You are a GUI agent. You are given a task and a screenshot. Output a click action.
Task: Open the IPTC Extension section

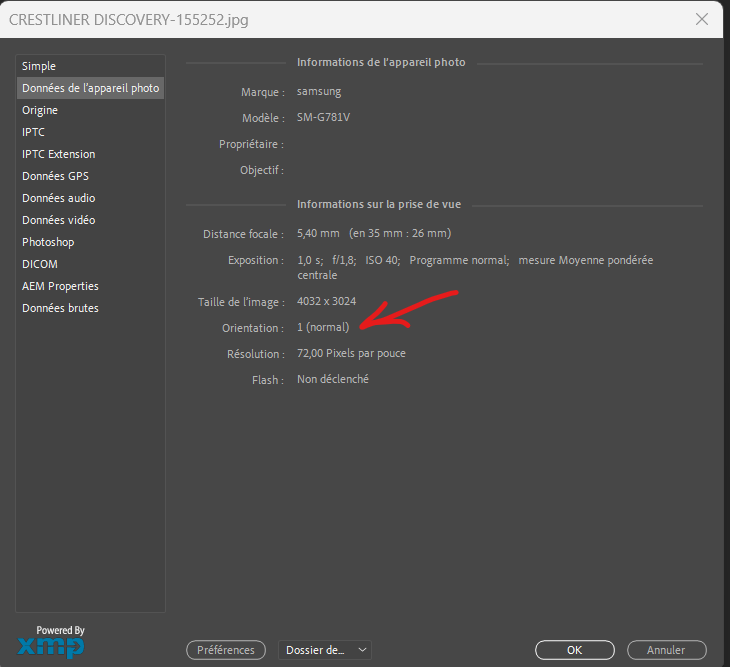(x=90, y=154)
